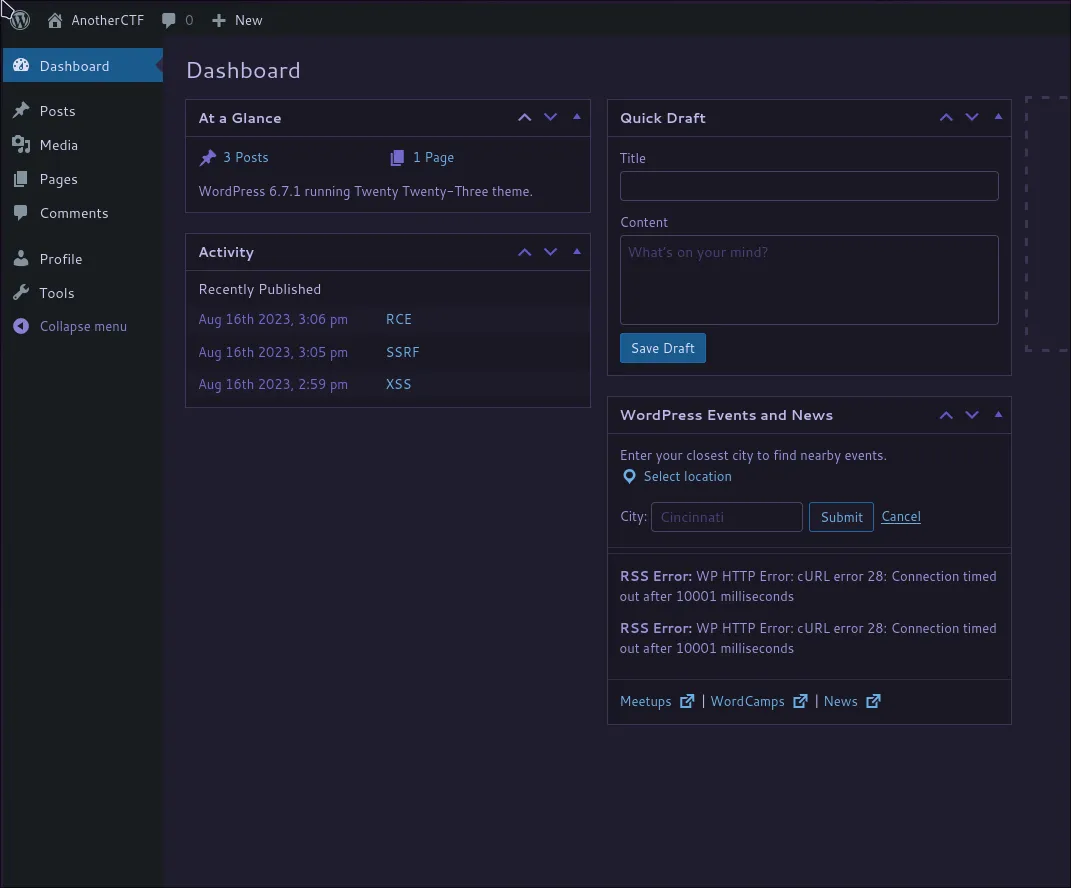Open the comments bubble in admin bar

(x=169, y=20)
